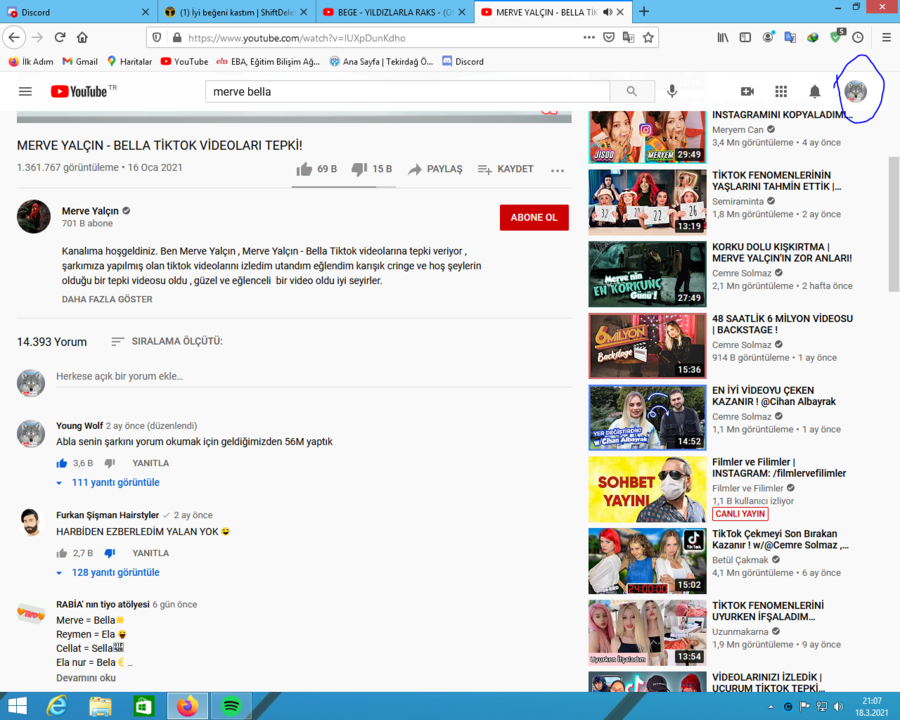Open the notifications bell
The image size is (900, 720).
[x=814, y=91]
